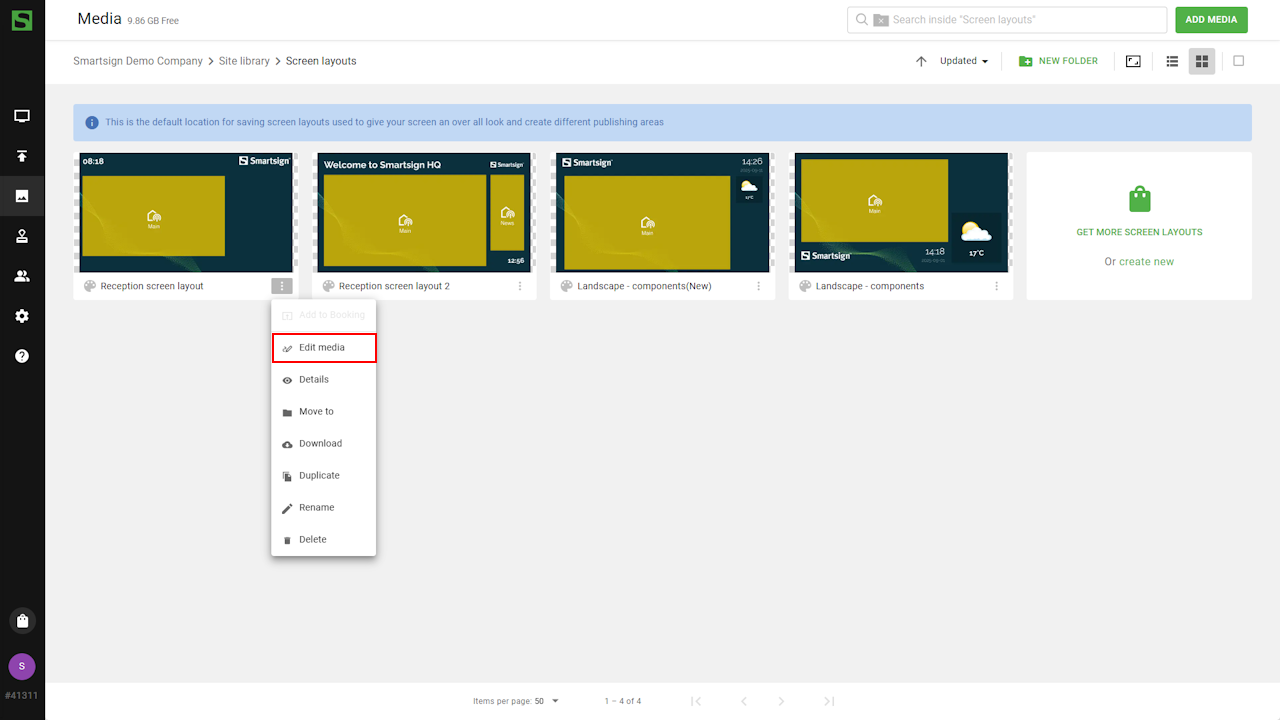Open Landscape - components layout thumbnail
Image resolution: width=1280 pixels, height=720 pixels.
point(900,212)
